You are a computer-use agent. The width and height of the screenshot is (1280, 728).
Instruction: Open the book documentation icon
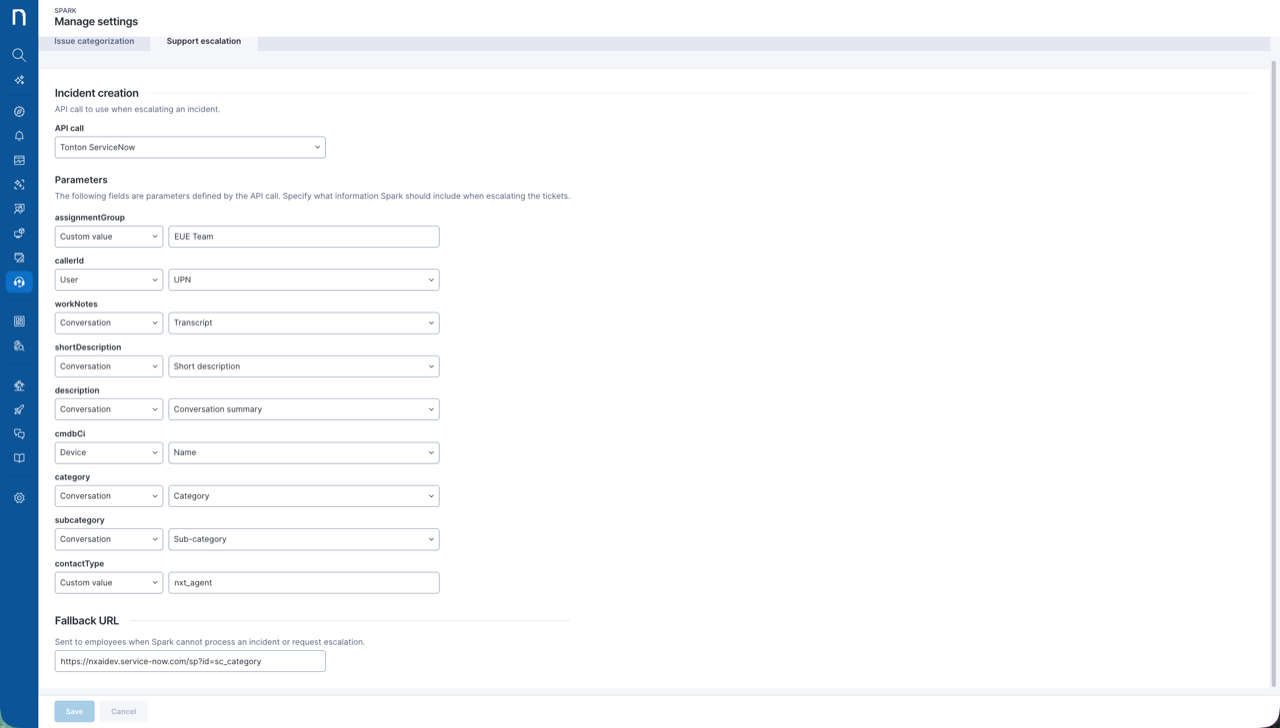(19, 458)
